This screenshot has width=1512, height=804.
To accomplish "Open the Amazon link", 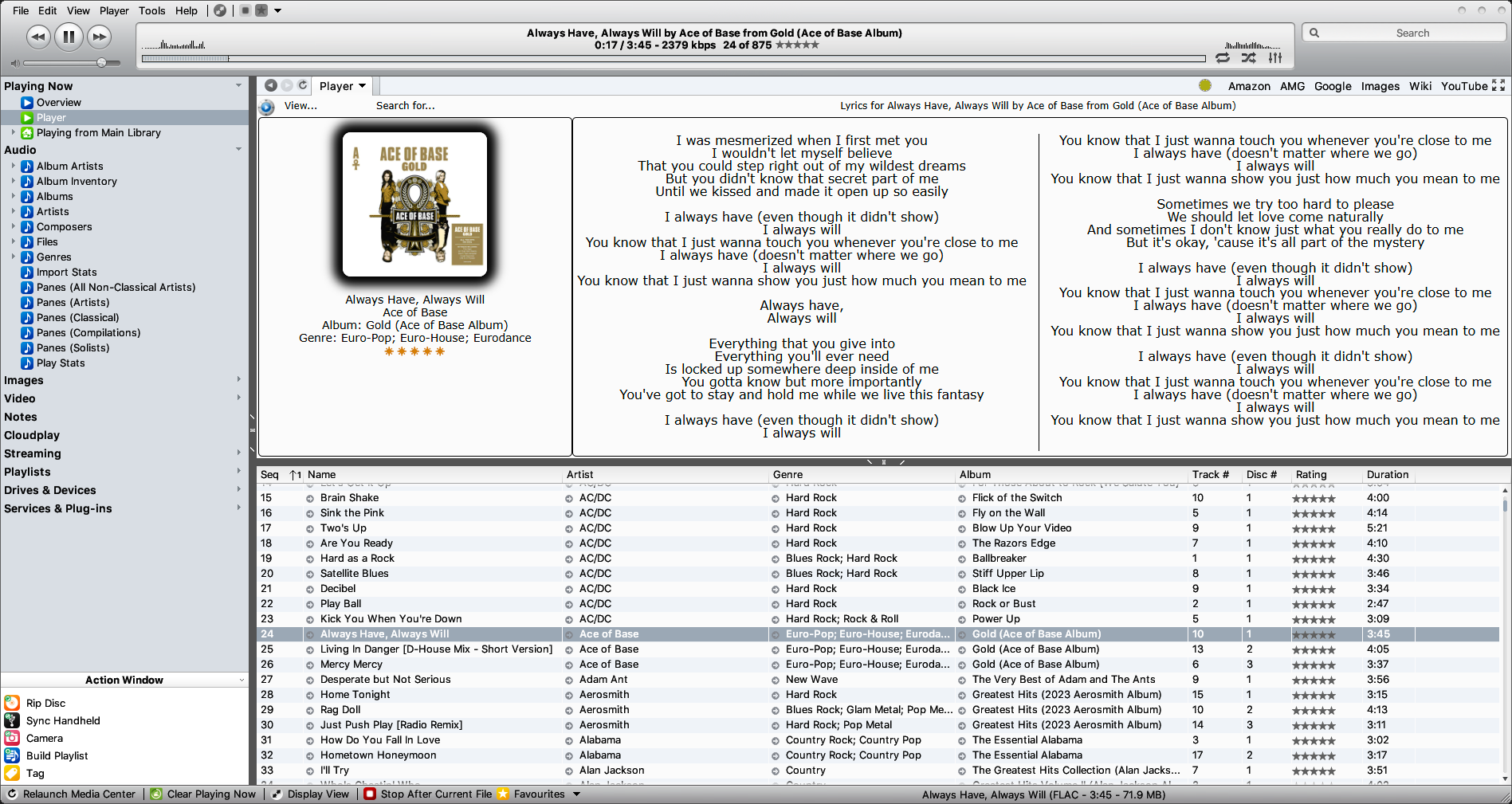I will (x=1249, y=86).
